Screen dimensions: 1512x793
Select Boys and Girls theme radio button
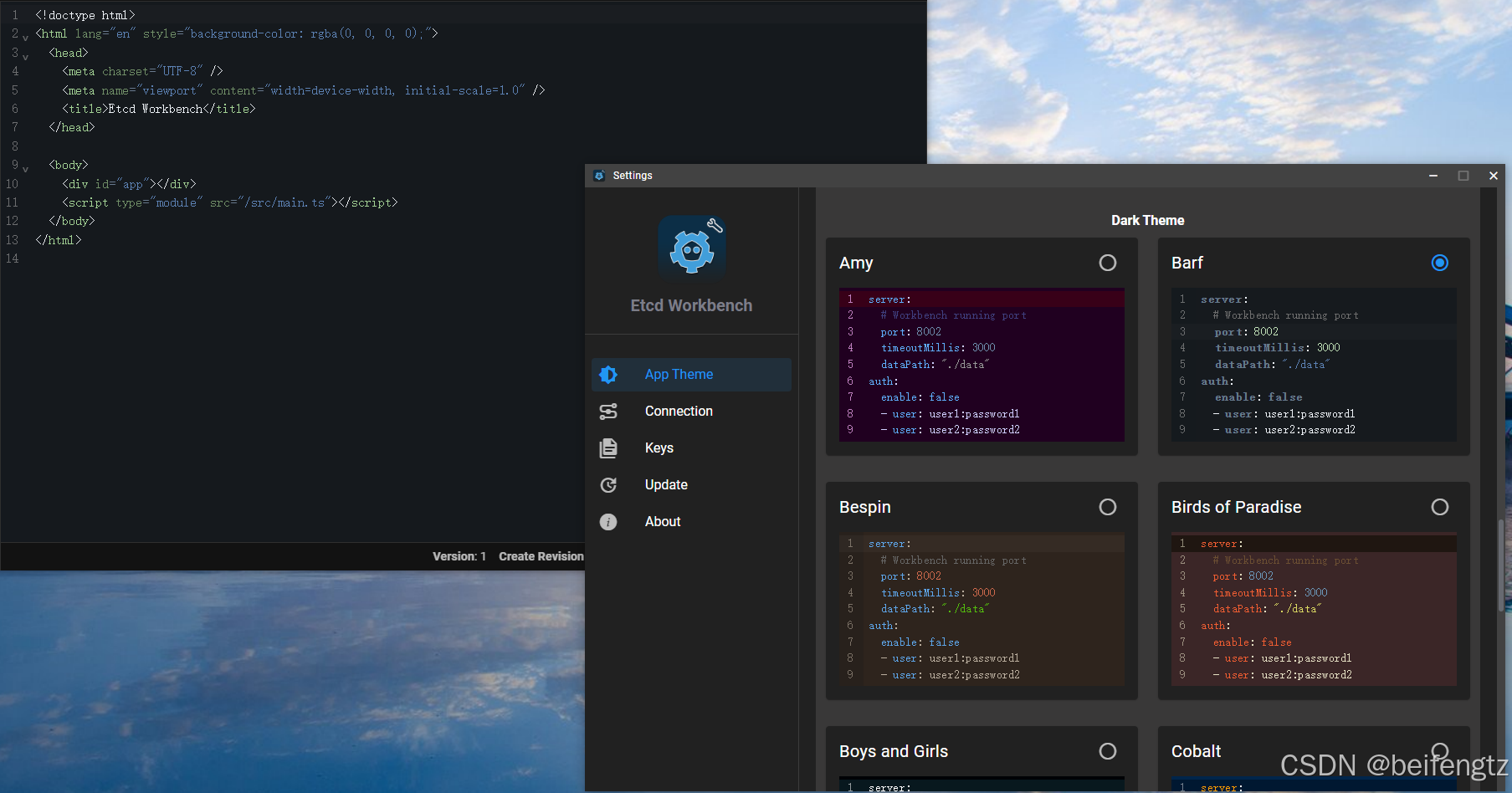click(1108, 751)
